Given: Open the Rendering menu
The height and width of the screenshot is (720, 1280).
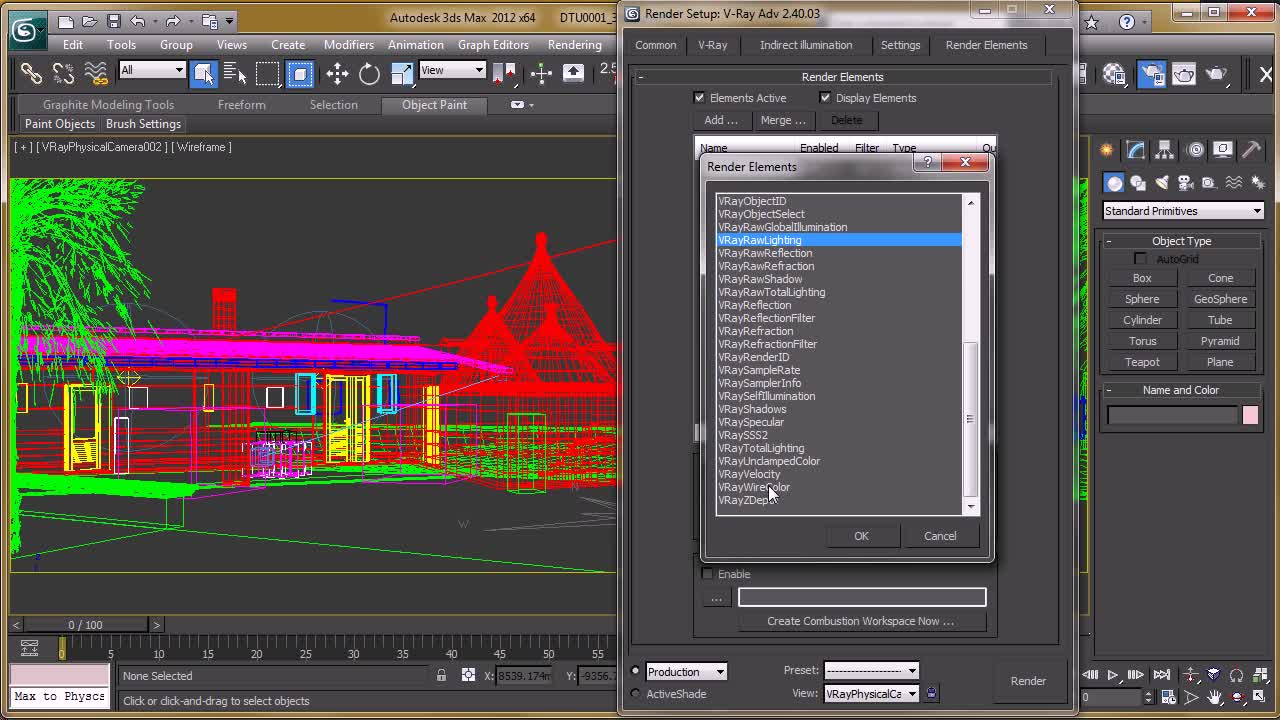Looking at the screenshot, I should click(x=575, y=45).
